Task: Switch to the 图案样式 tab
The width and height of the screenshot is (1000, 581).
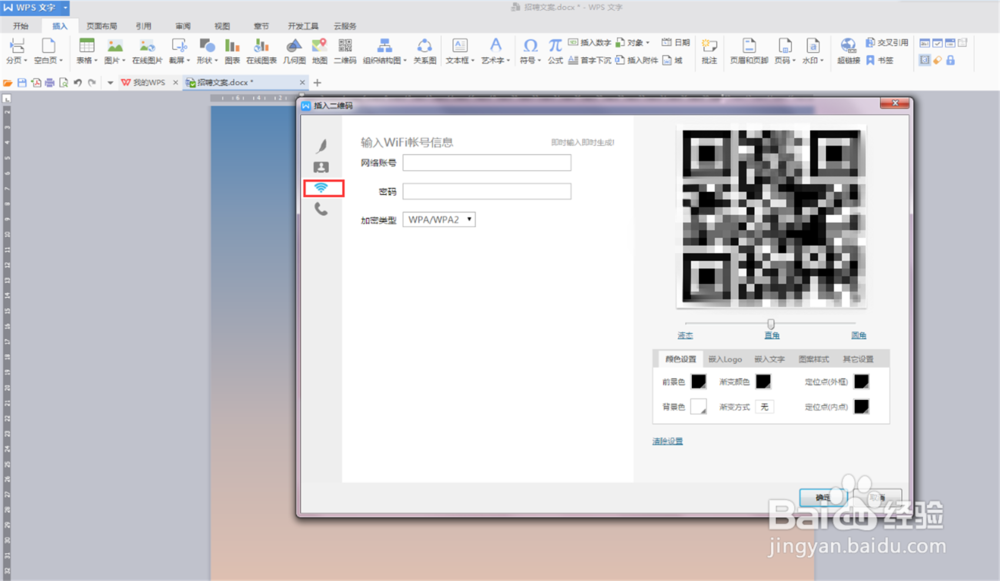Action: tap(814, 359)
